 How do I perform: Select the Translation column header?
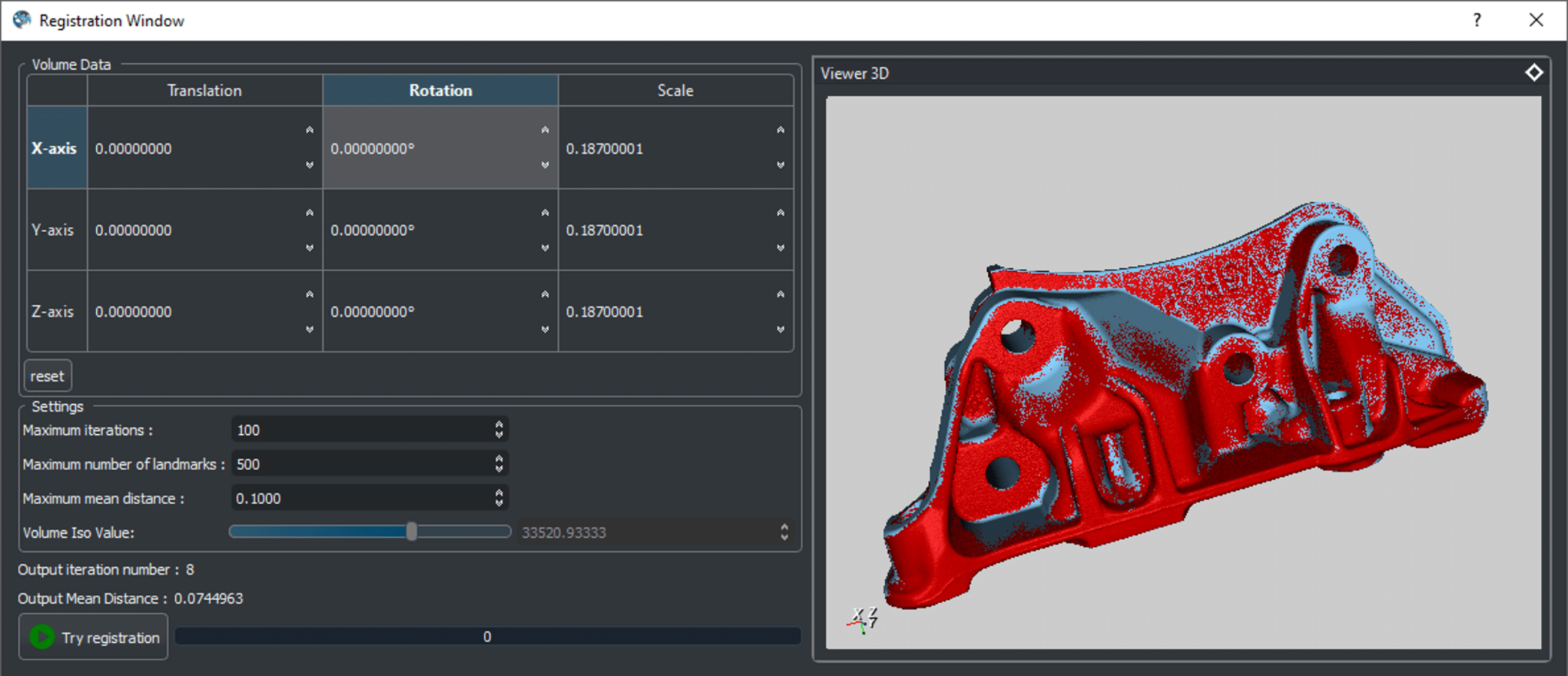pyautogui.click(x=204, y=89)
